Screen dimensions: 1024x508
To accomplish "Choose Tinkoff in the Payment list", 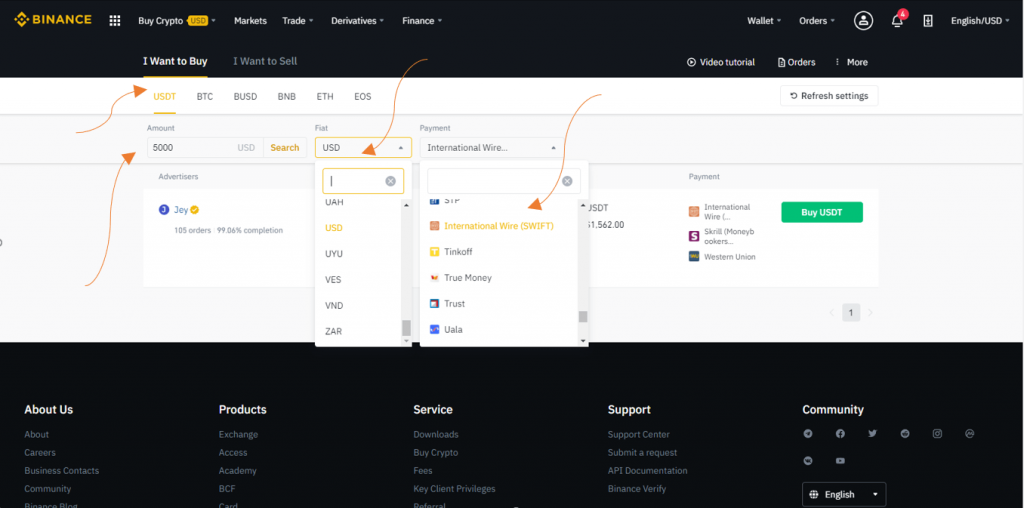I will coord(458,251).
